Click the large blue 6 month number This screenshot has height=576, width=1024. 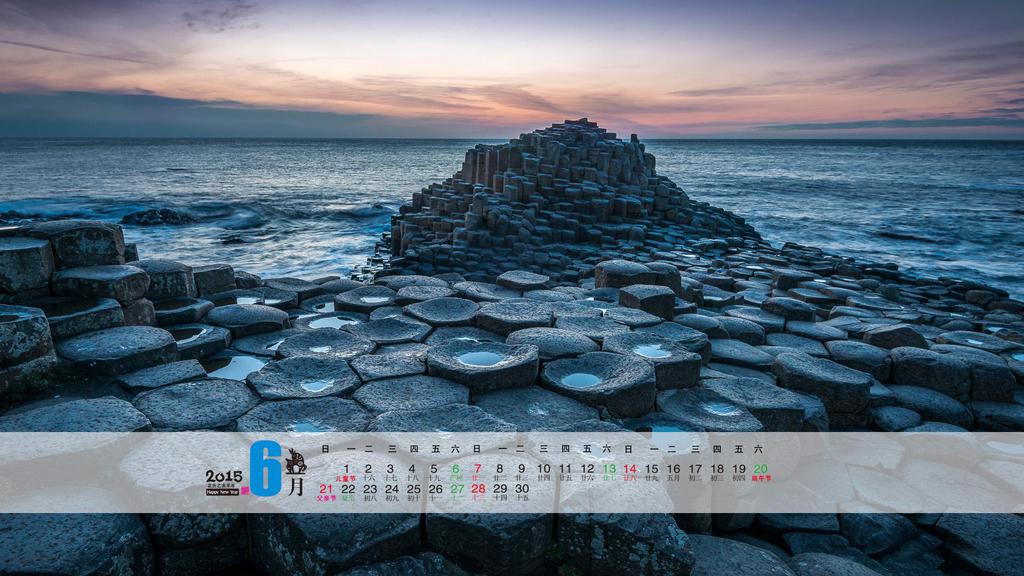point(265,469)
